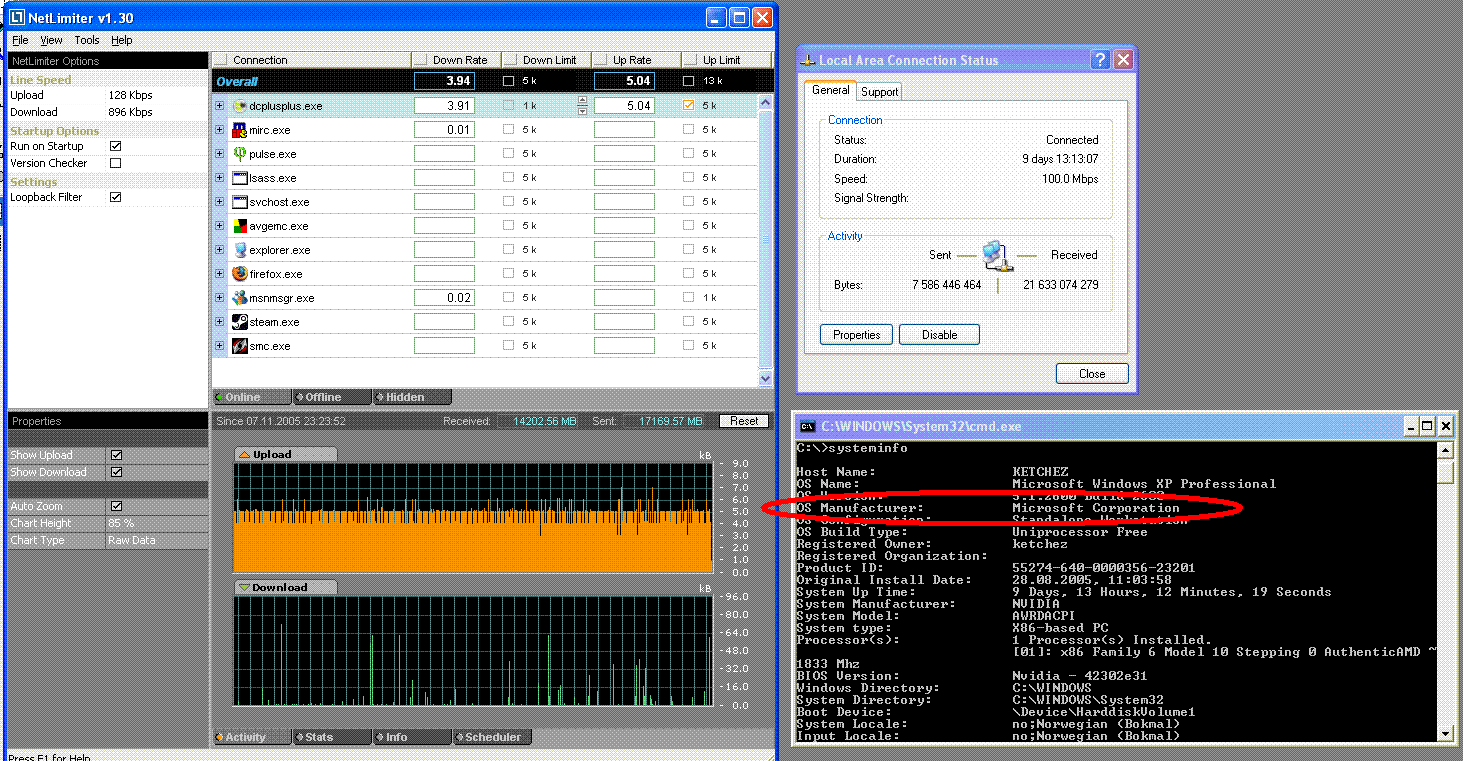
Task: Click the Download chart arrow icon
Action: click(244, 587)
